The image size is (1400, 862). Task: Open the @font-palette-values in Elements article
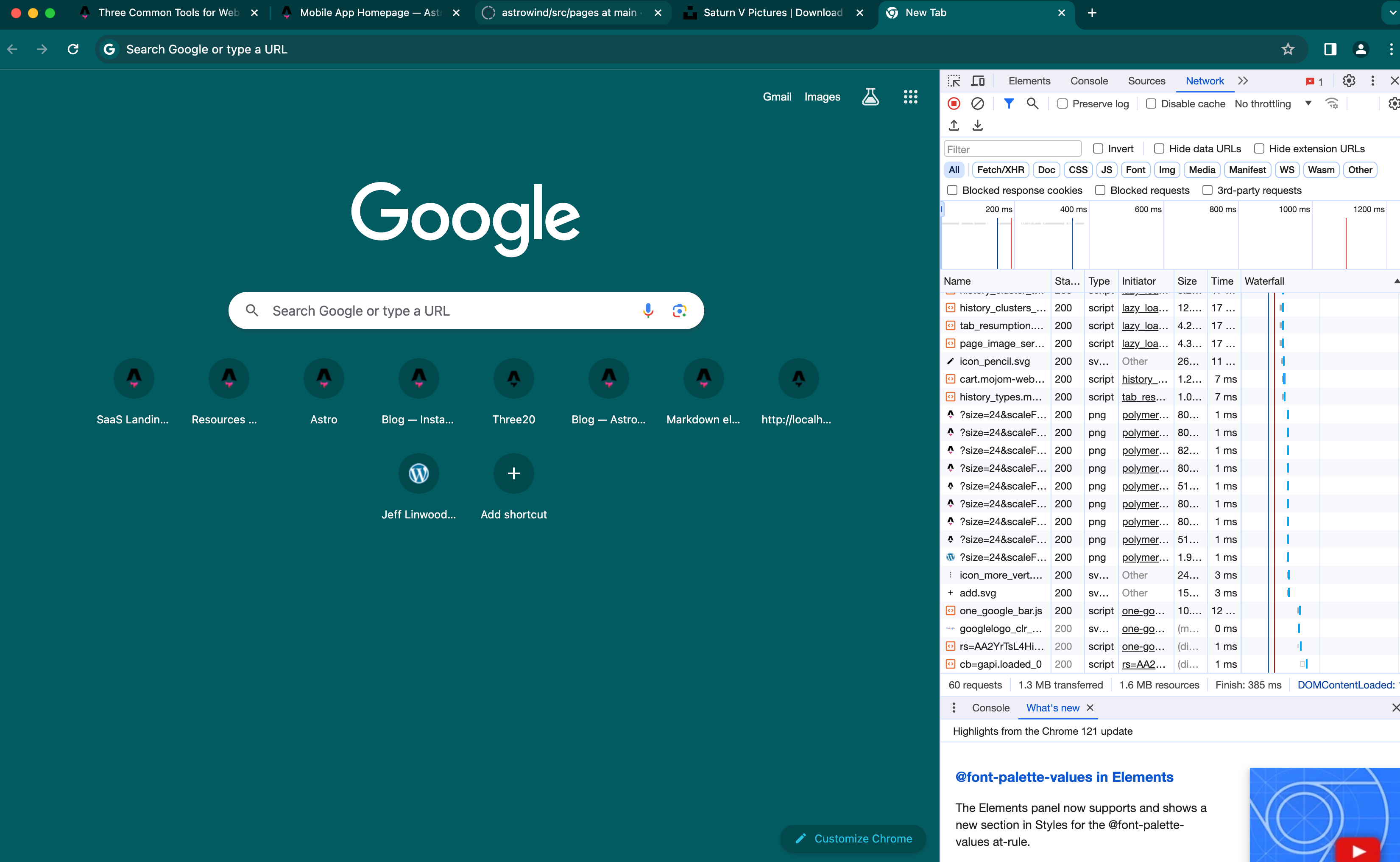(x=1063, y=776)
